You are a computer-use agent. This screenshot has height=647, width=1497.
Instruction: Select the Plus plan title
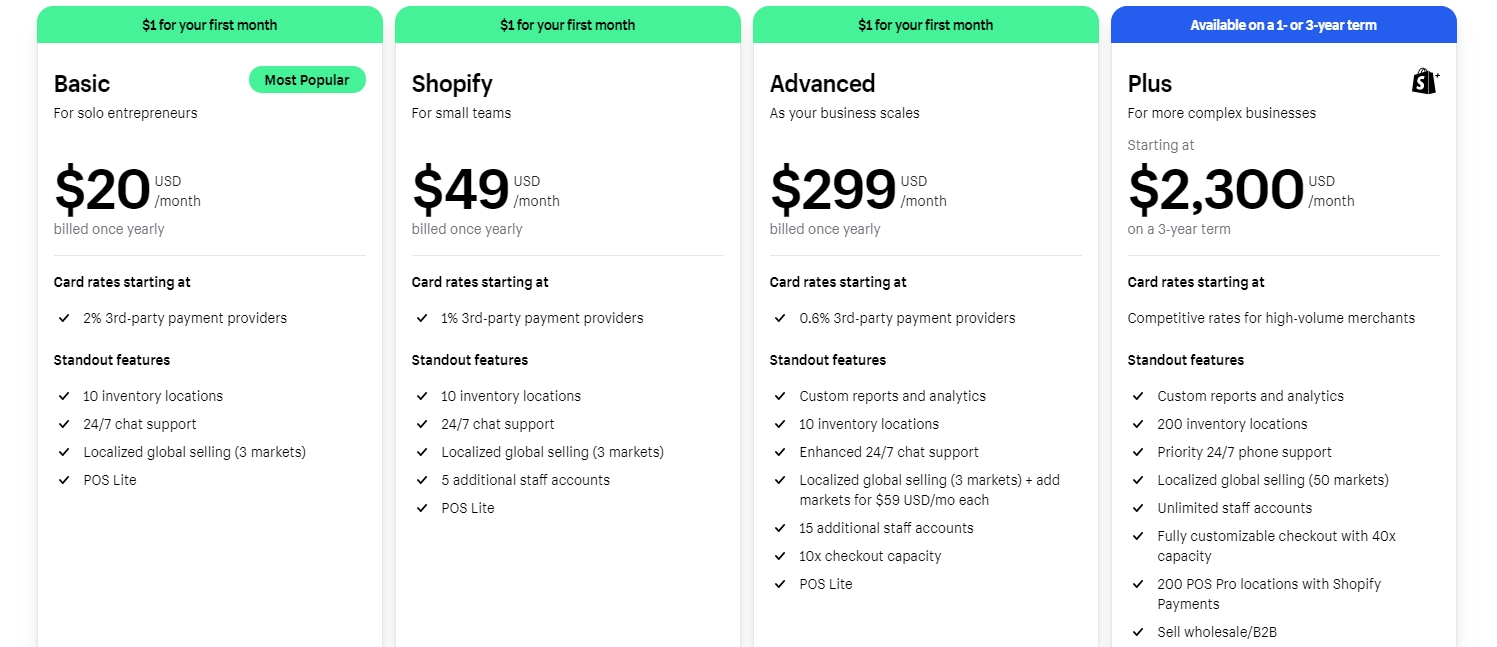tap(1149, 84)
